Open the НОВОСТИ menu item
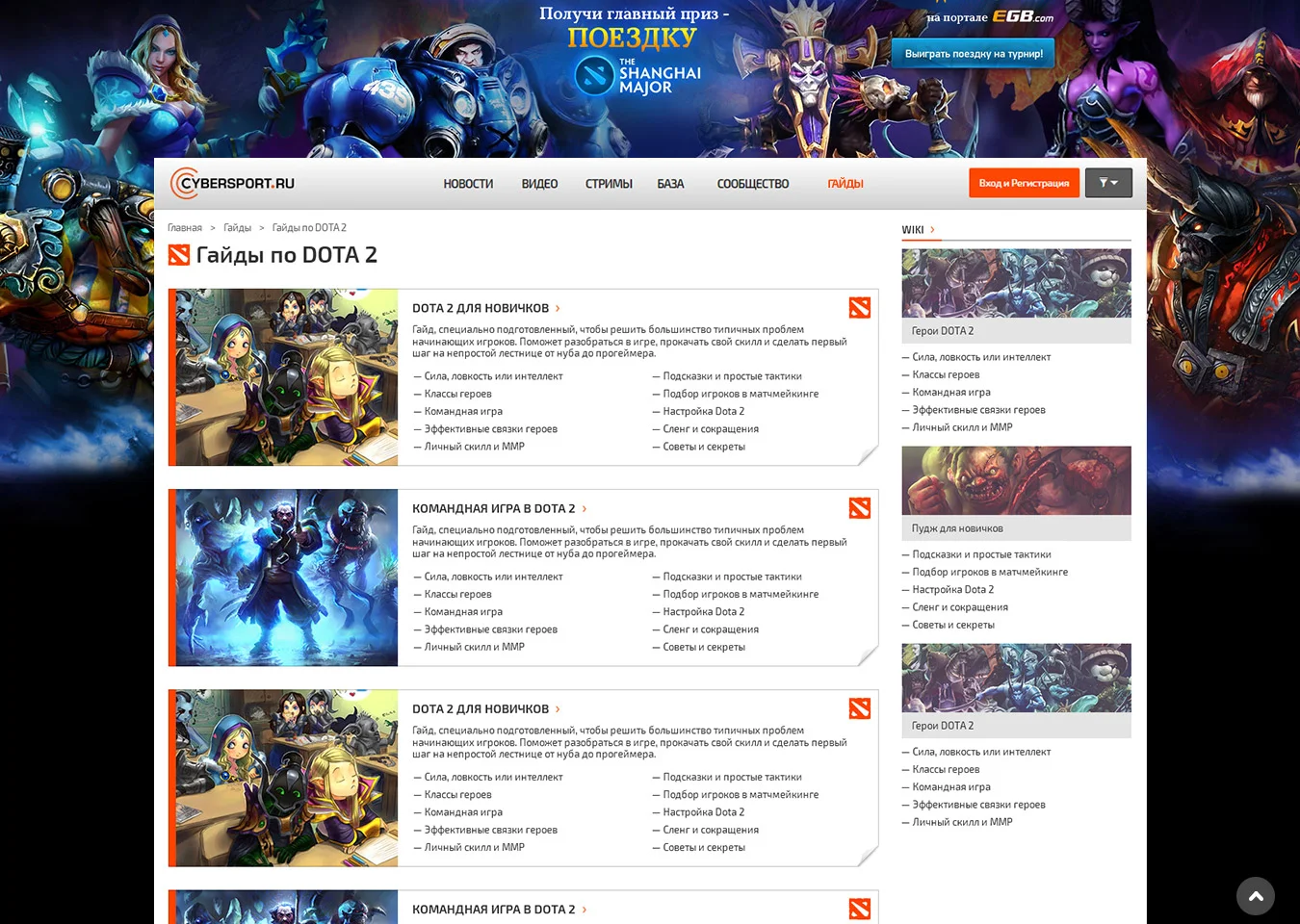This screenshot has width=1300, height=924. point(468,184)
